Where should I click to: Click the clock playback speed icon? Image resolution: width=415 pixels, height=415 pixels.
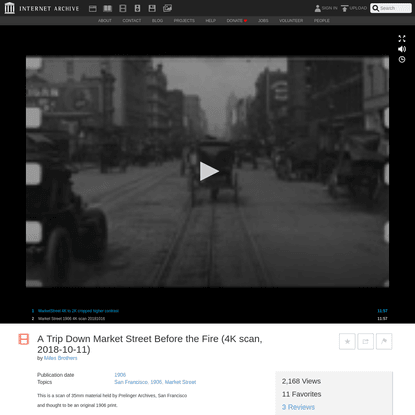tap(402, 59)
